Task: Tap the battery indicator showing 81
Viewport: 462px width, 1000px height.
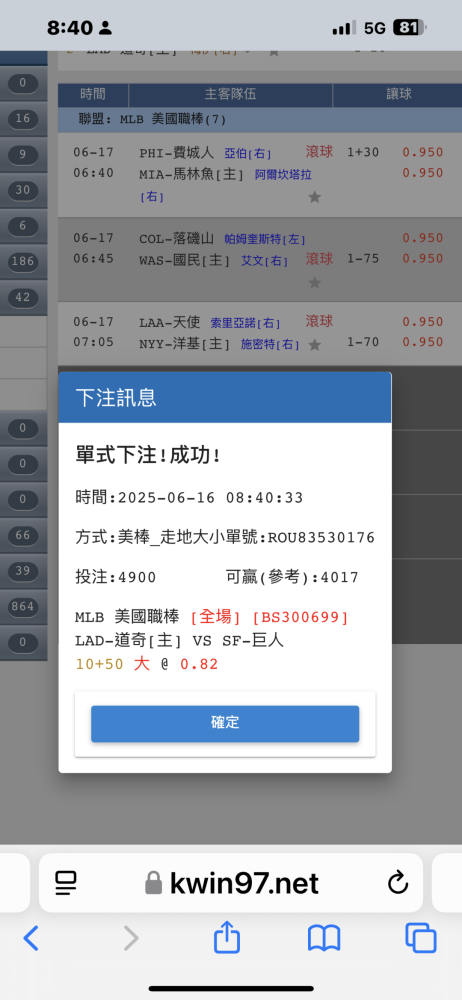Action: click(410, 27)
